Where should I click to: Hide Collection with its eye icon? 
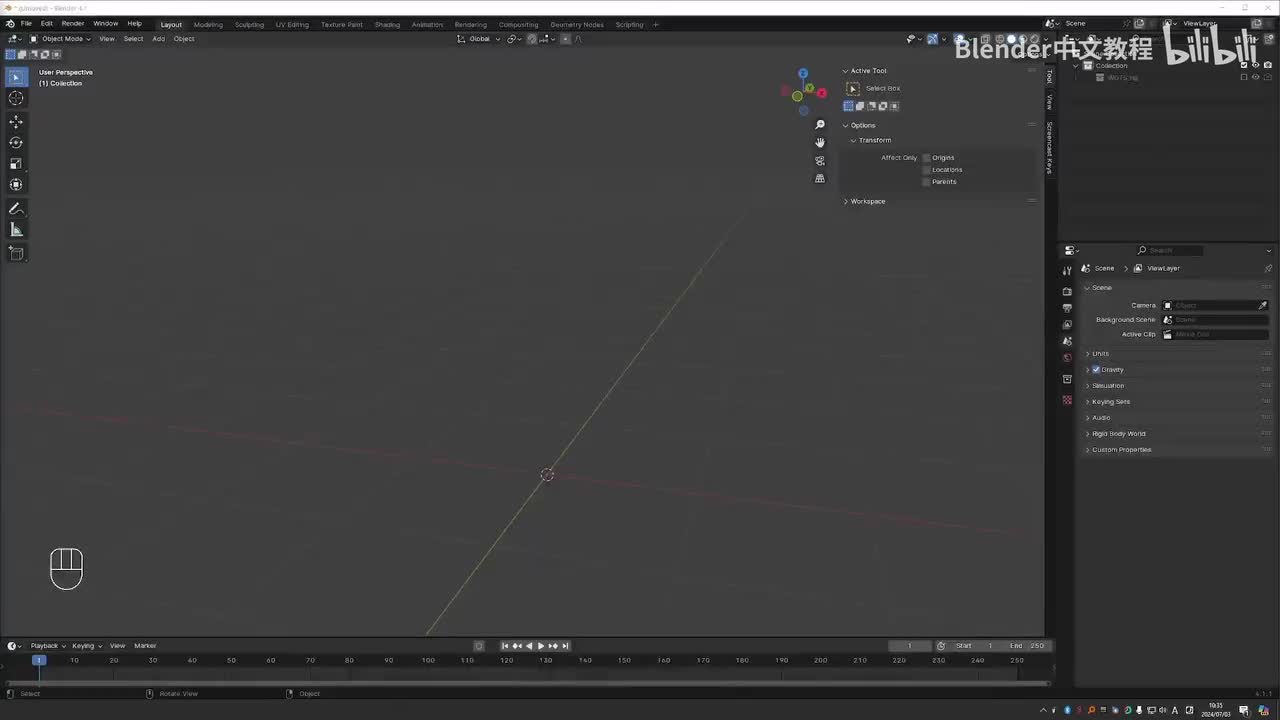click(1256, 65)
